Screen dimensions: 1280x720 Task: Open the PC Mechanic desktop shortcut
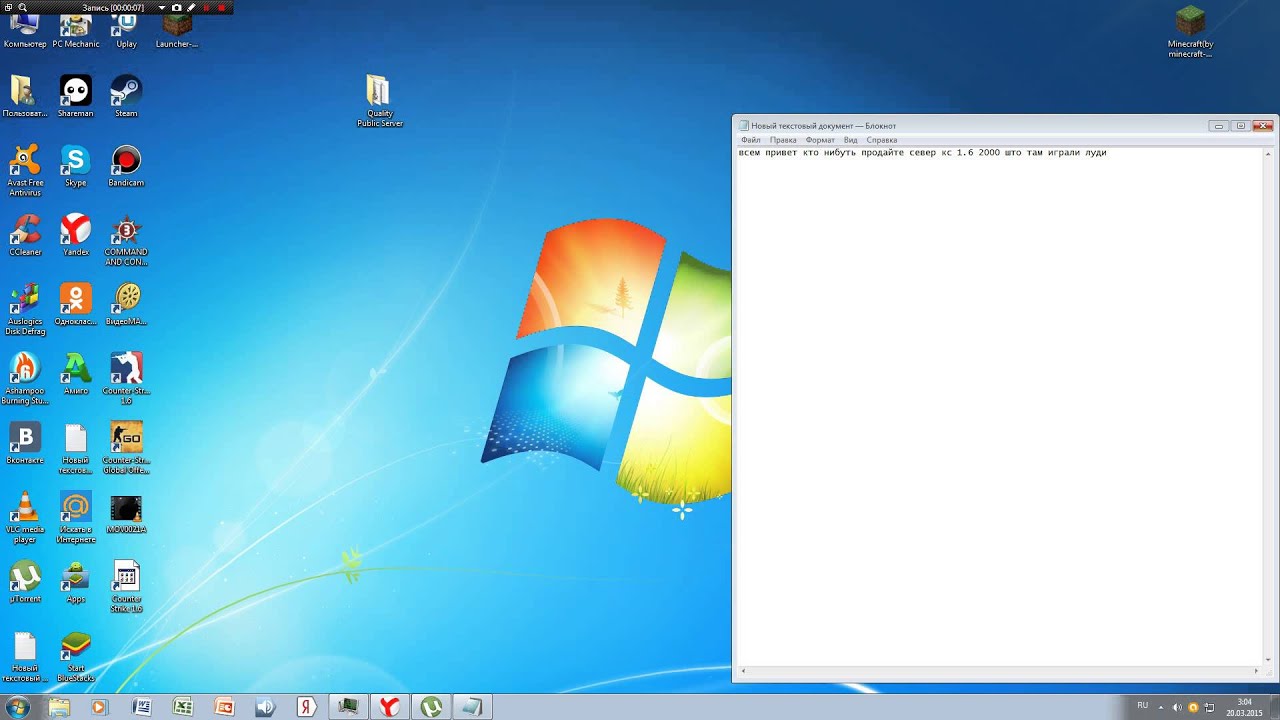pyautogui.click(x=76, y=28)
